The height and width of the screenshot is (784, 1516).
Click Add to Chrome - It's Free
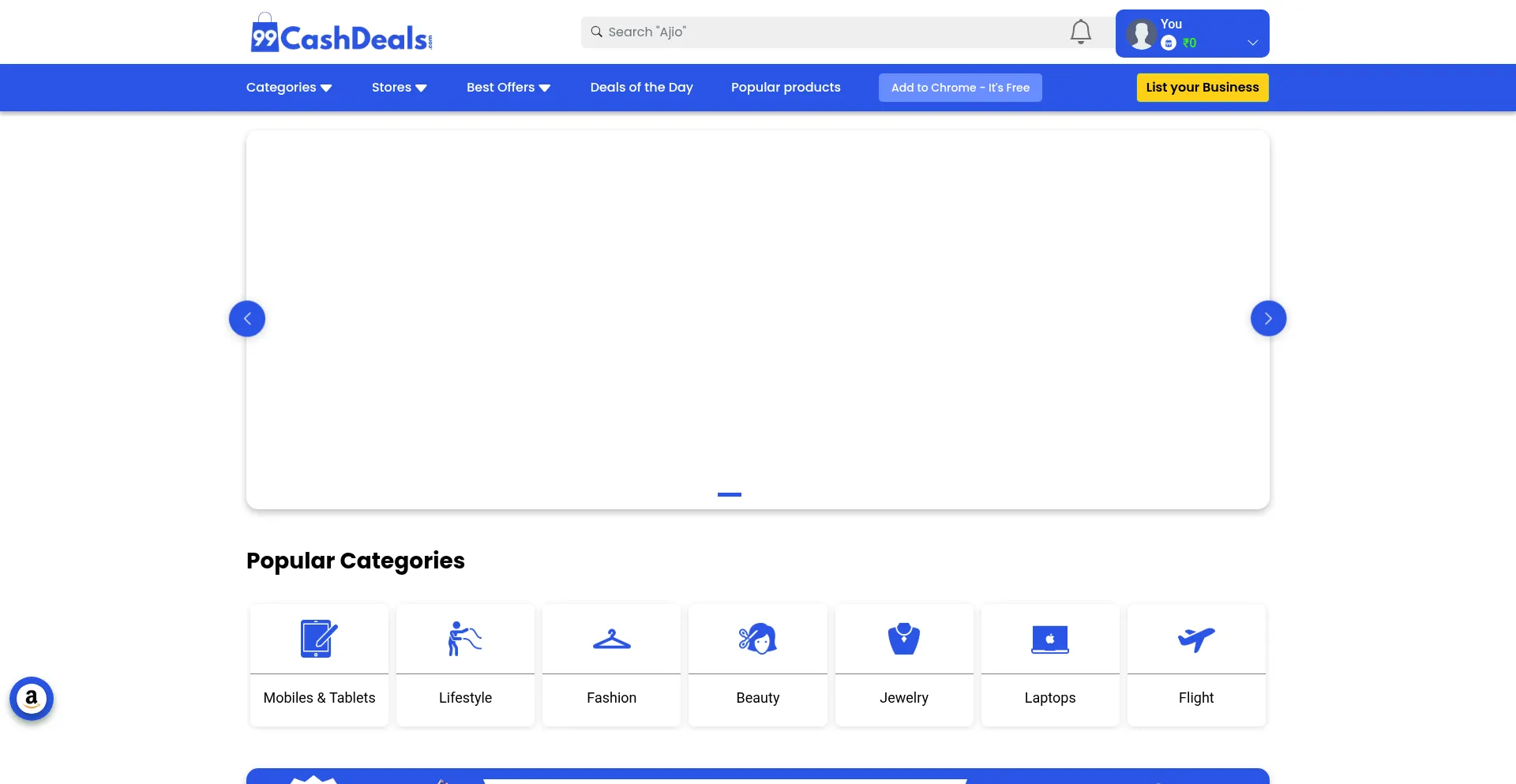tap(960, 88)
